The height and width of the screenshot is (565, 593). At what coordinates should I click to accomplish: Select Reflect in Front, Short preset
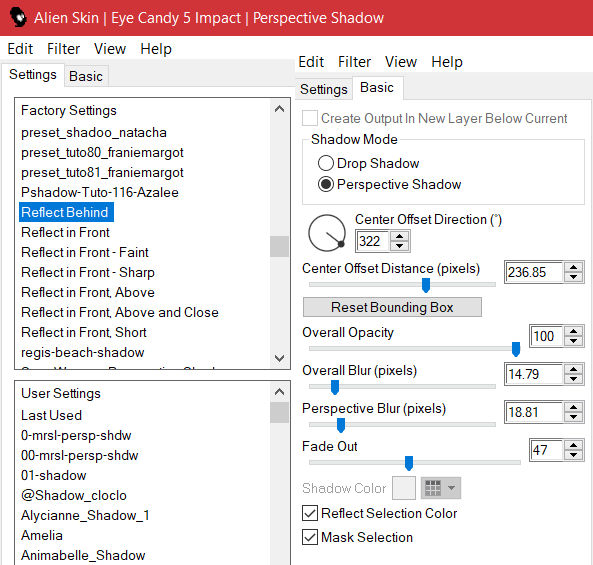point(84,332)
